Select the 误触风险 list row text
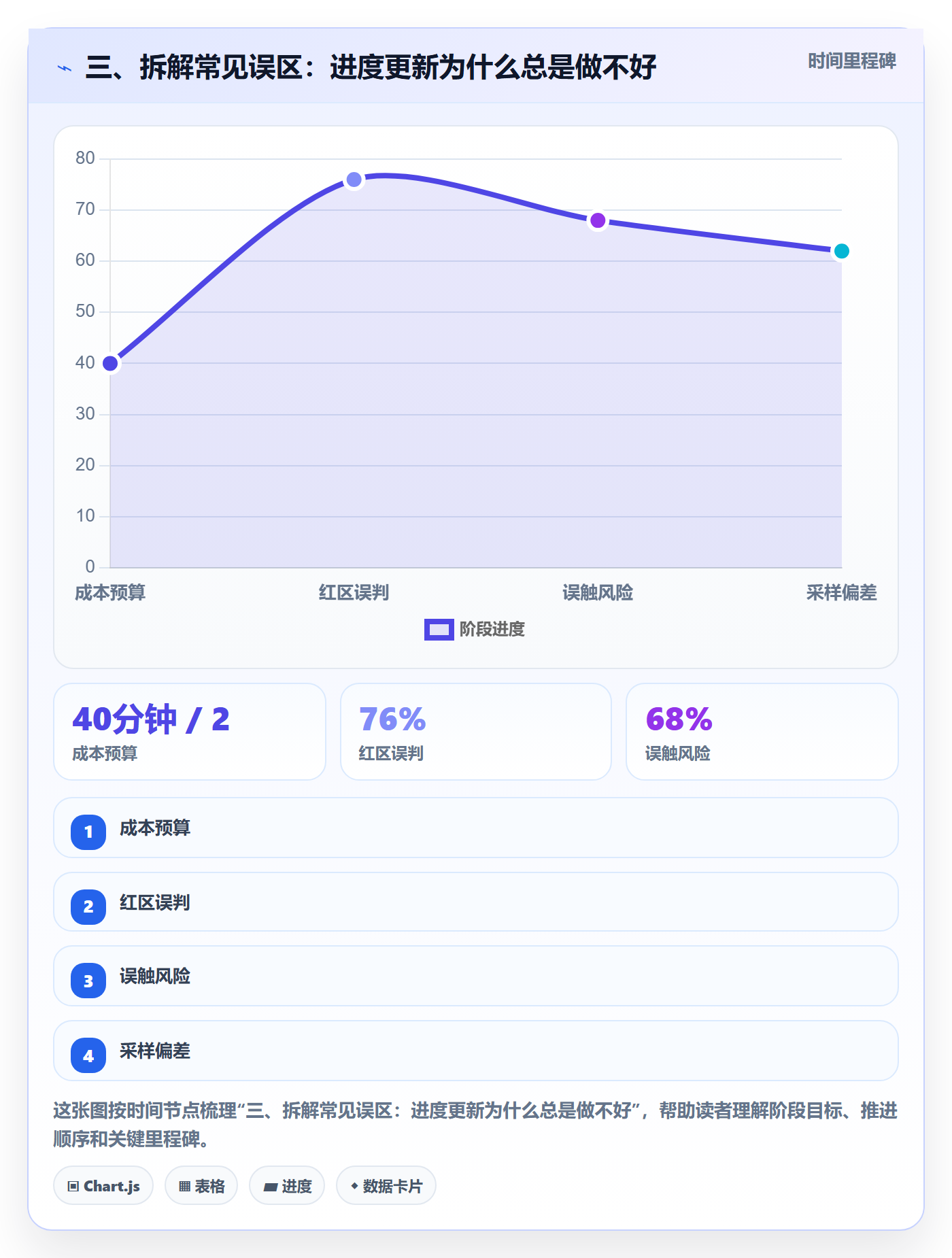Image resolution: width=952 pixels, height=1258 pixels. click(x=155, y=976)
